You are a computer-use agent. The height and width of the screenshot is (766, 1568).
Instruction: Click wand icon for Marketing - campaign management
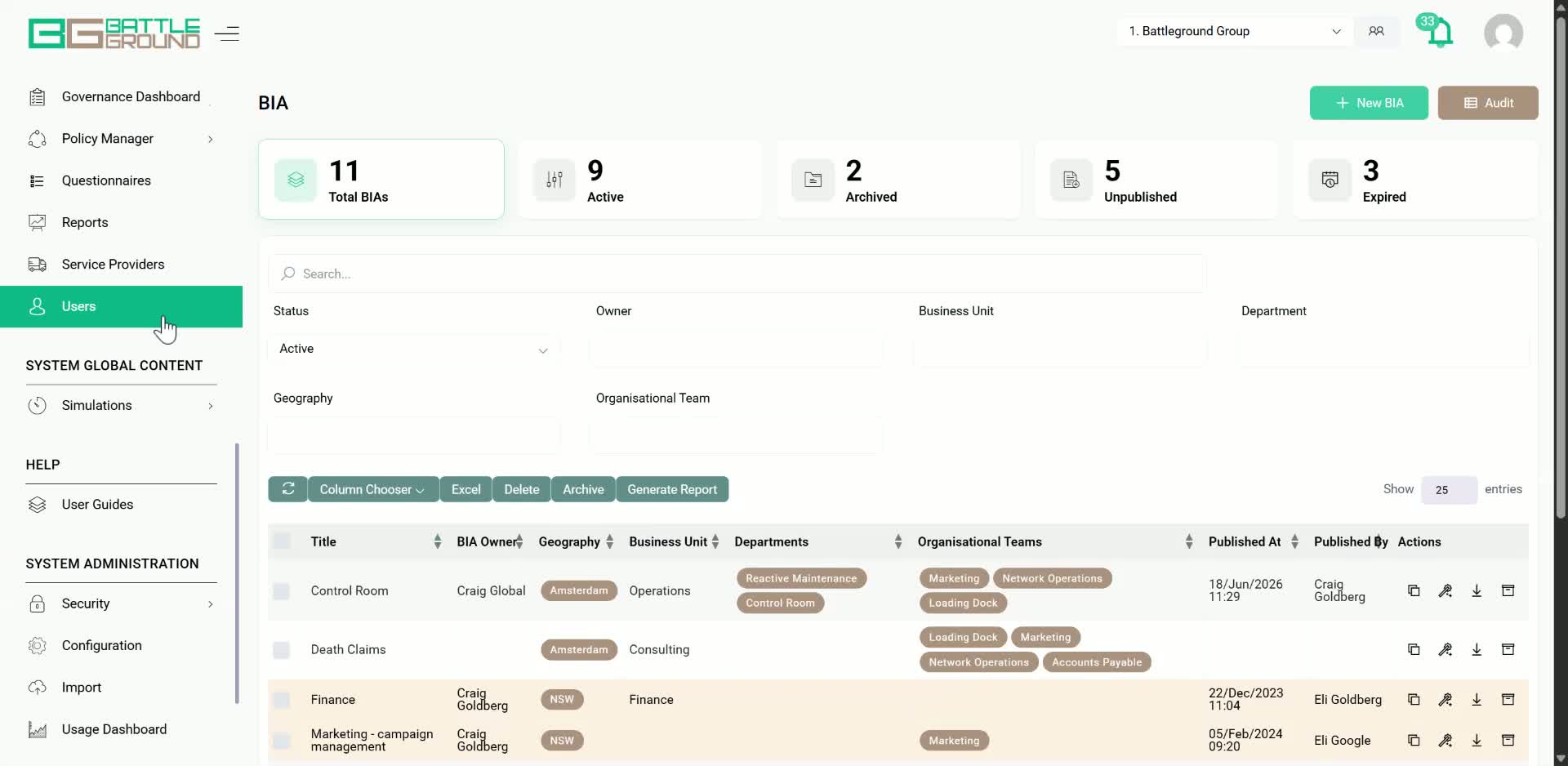click(x=1445, y=740)
